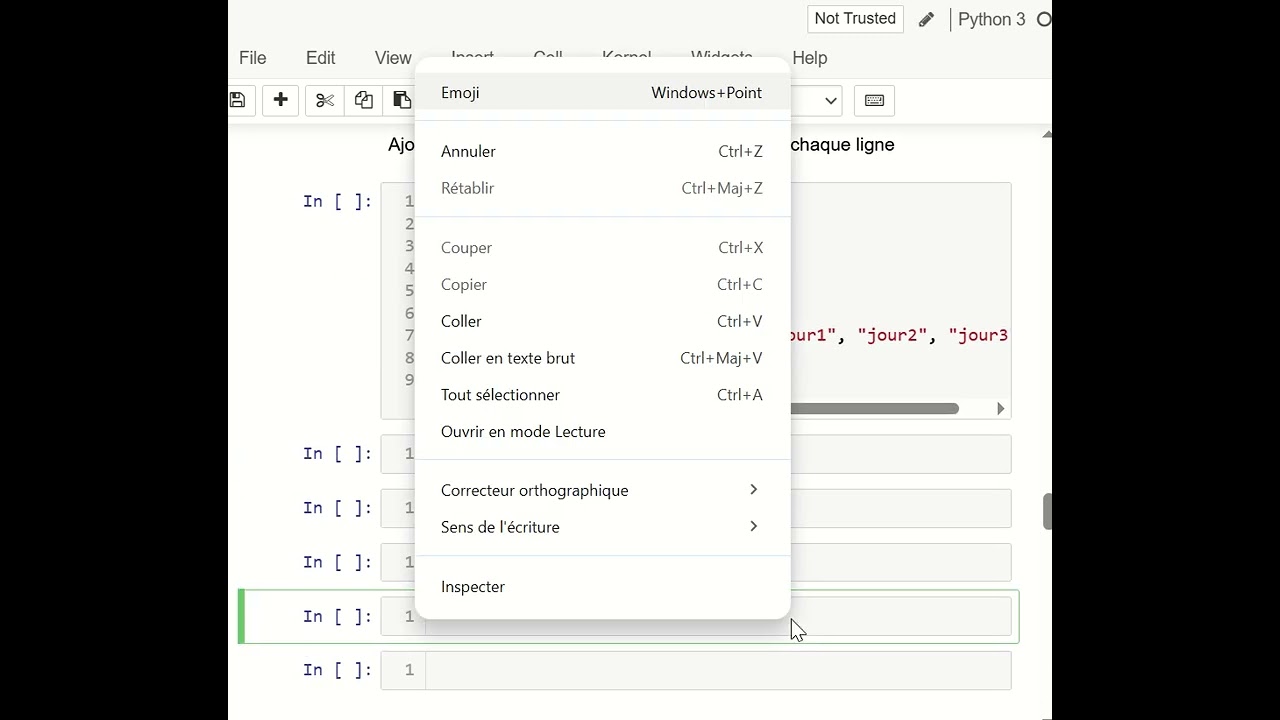Image resolution: width=1280 pixels, height=720 pixels.
Task: Open the command palette keyboard icon
Action: 874,100
